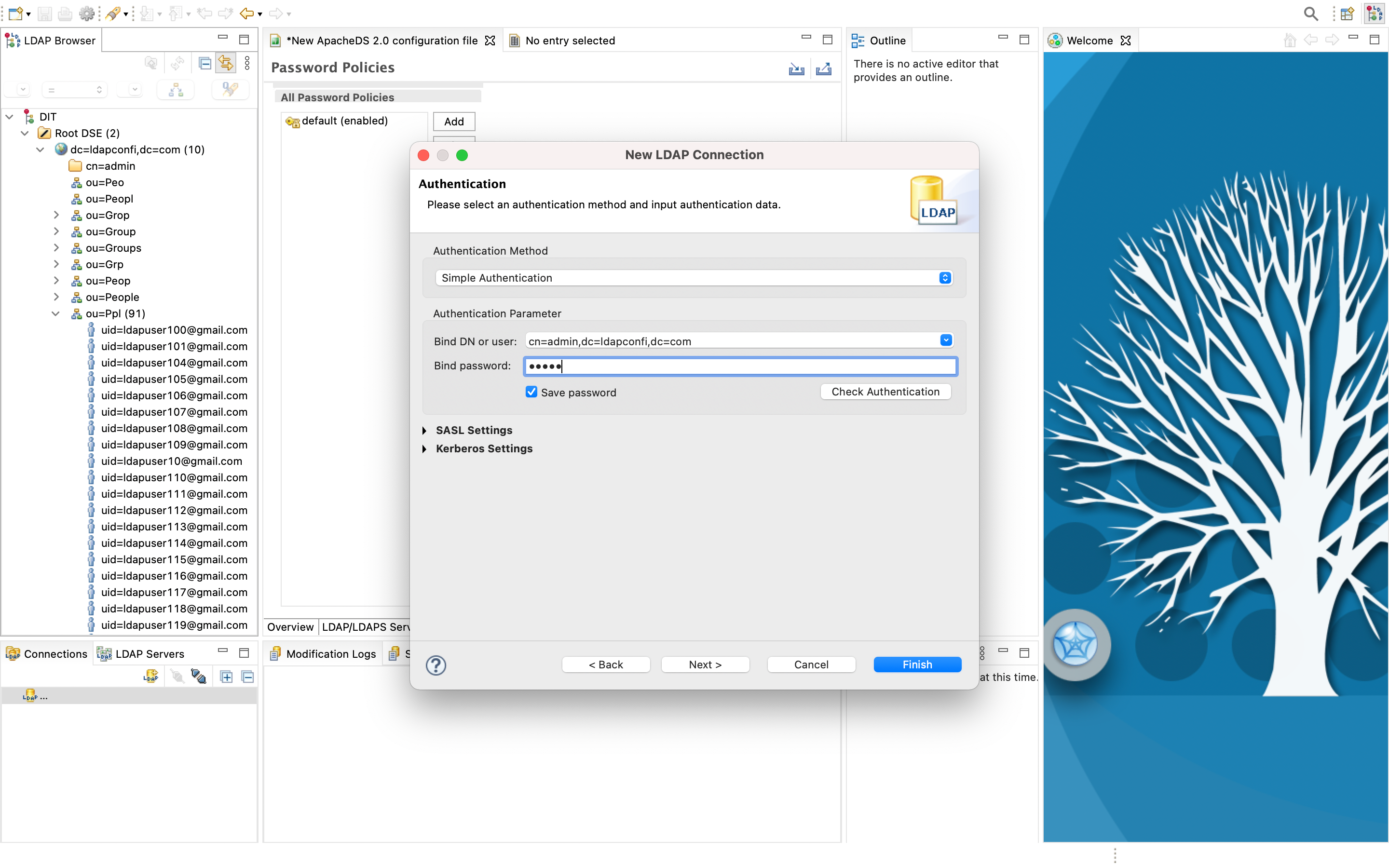
Task: Collapse the ou=Ppl (91) node
Action: pyautogui.click(x=55, y=313)
